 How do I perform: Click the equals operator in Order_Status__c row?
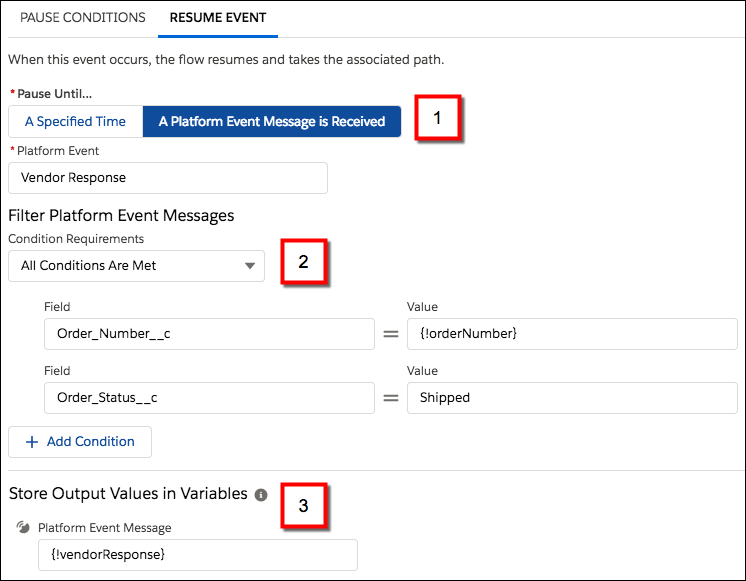[391, 398]
